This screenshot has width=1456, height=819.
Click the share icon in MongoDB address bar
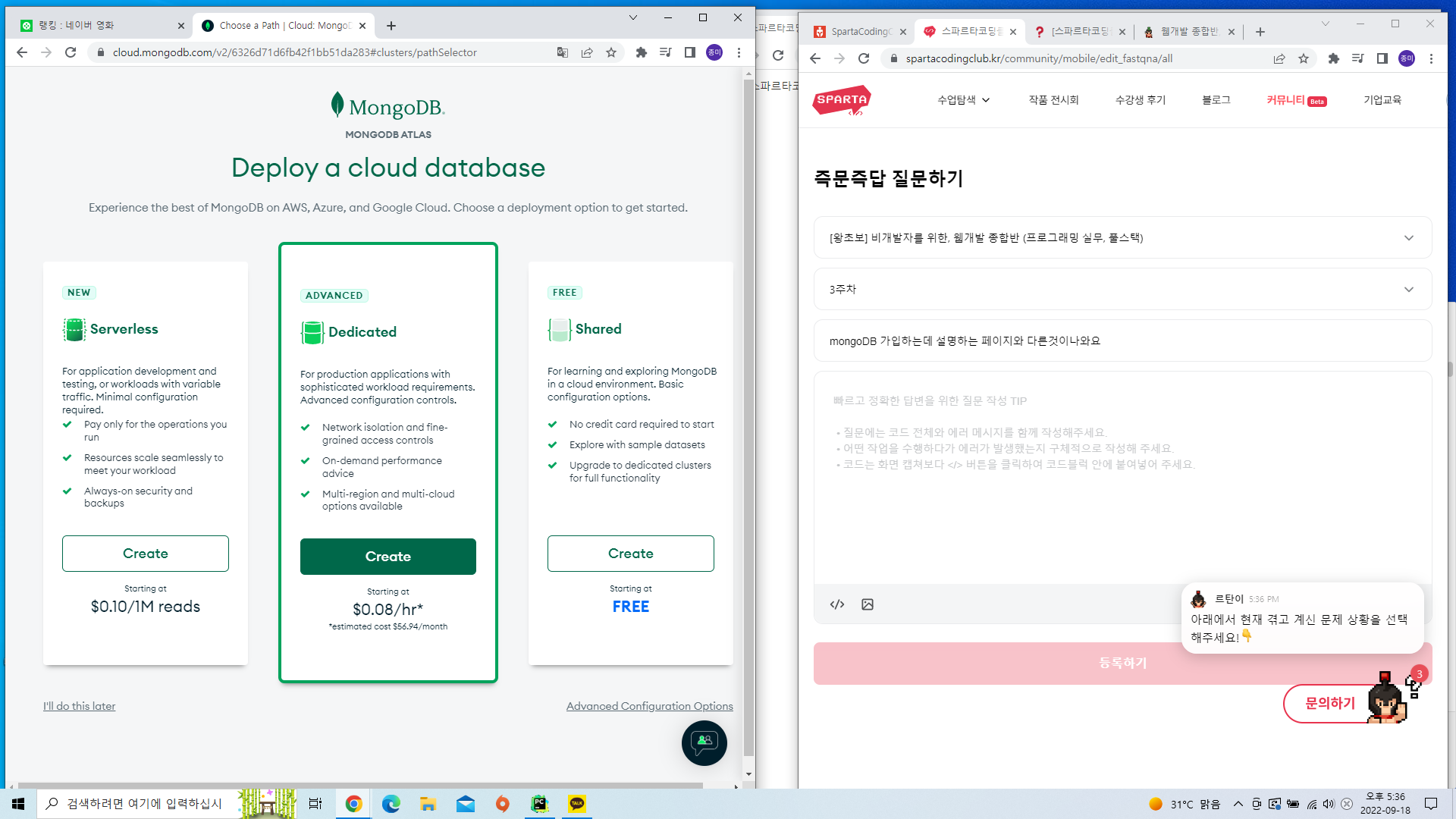[587, 52]
